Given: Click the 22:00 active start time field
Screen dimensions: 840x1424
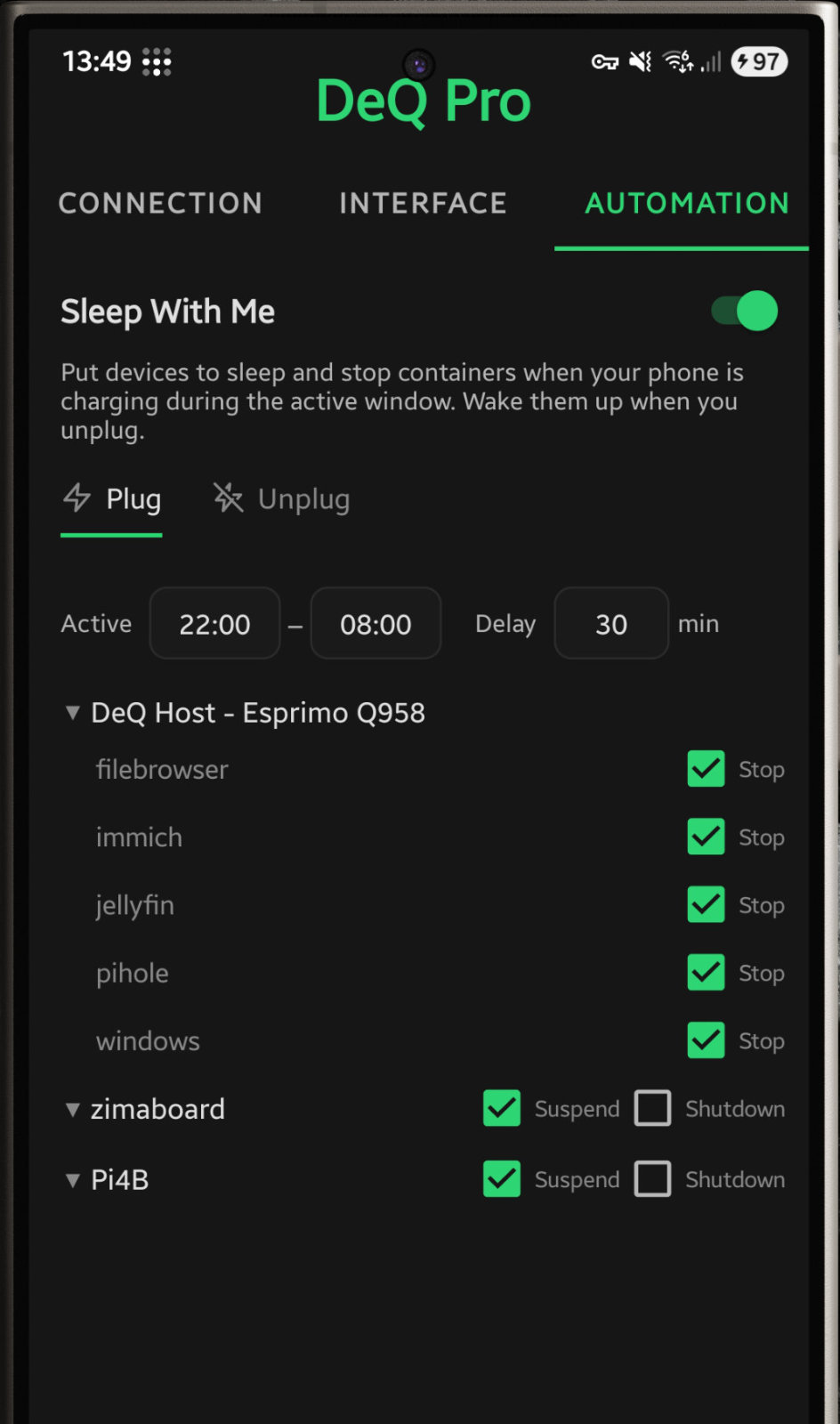Looking at the screenshot, I should 214,623.
